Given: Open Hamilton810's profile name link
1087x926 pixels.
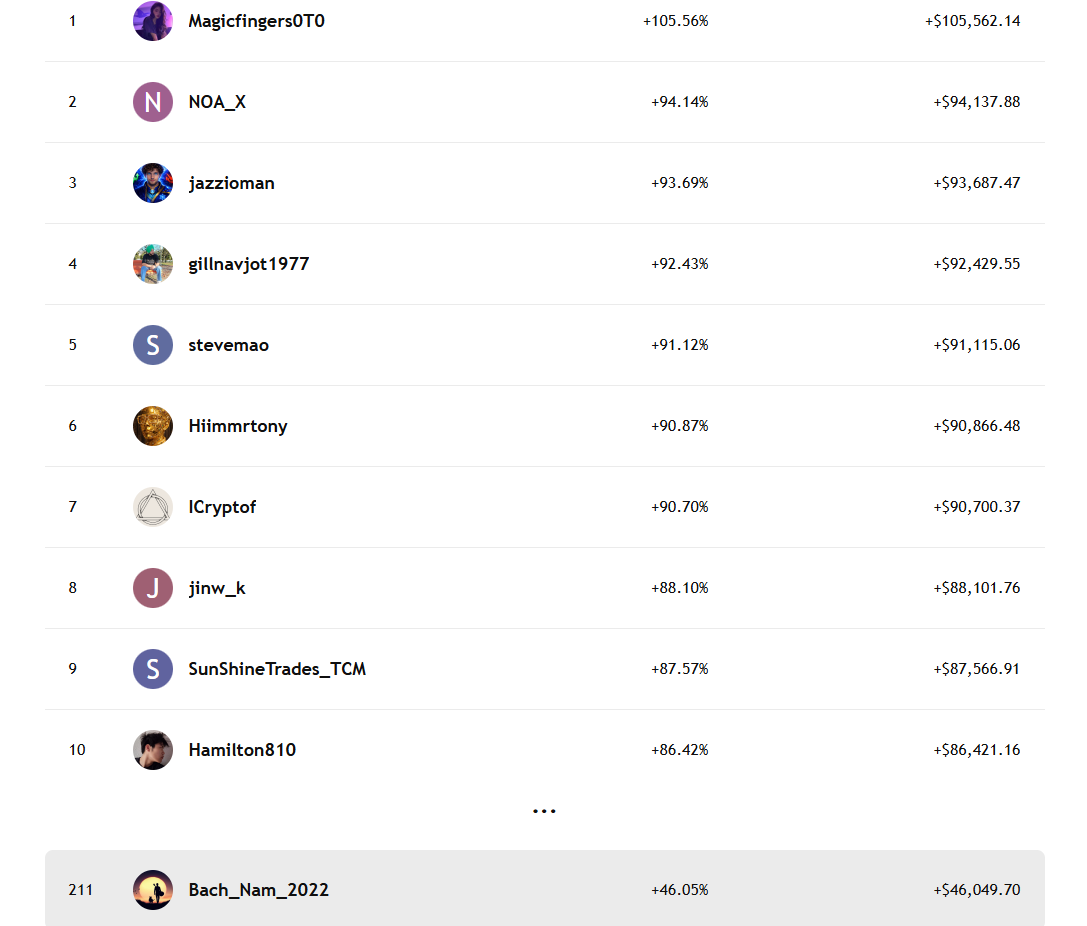Looking at the screenshot, I should click(242, 750).
